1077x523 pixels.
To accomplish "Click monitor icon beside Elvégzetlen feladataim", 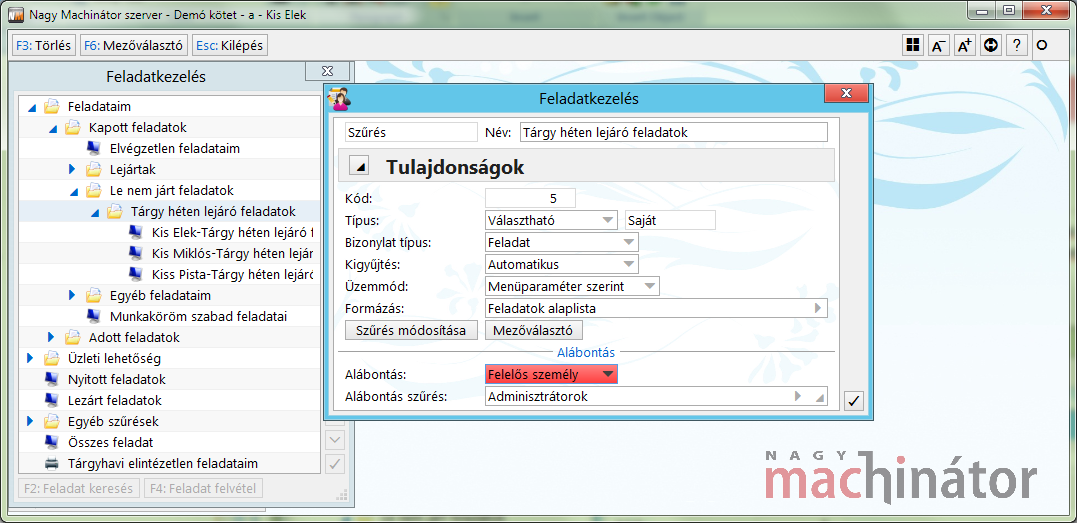I will click(93, 148).
